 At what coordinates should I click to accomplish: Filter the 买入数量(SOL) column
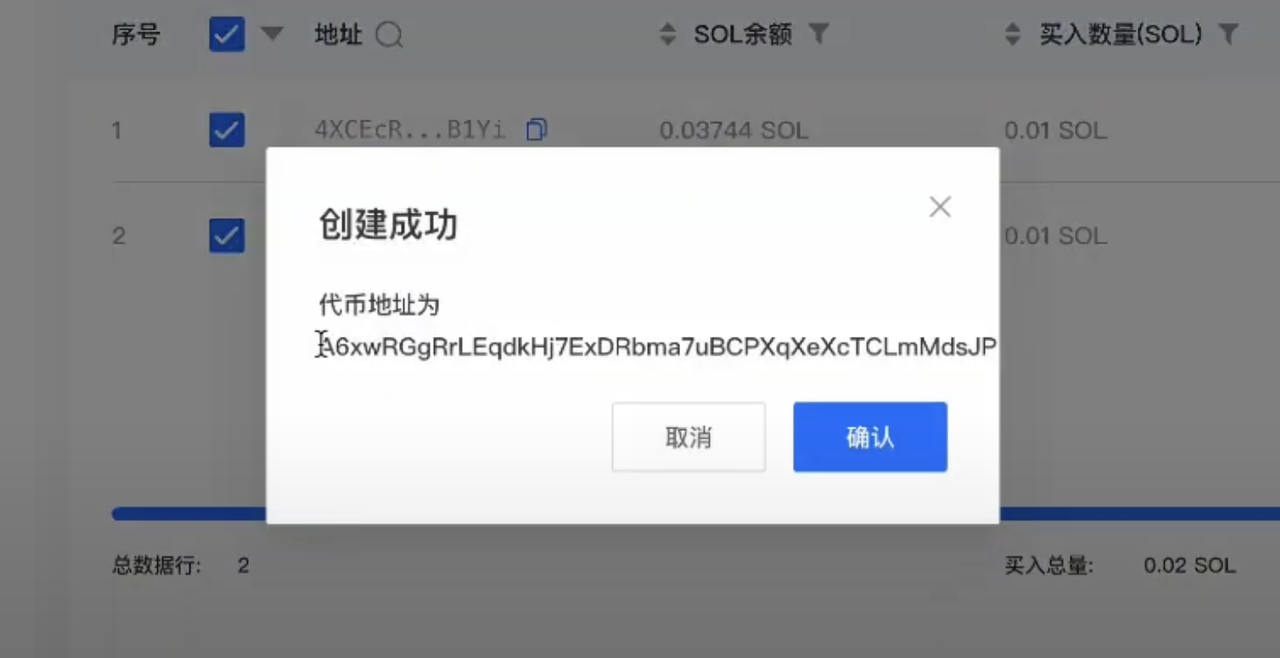coord(1229,34)
